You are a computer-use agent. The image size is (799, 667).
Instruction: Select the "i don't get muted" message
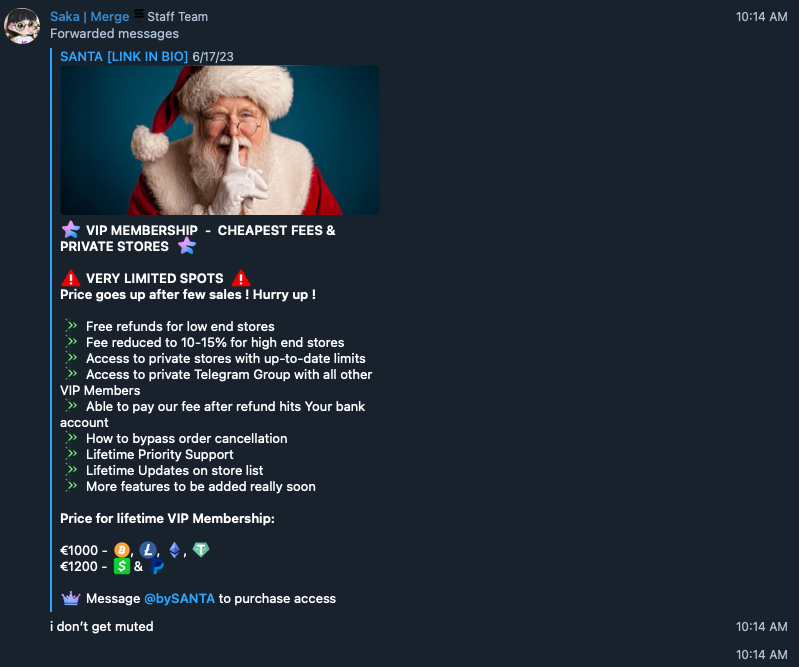point(101,626)
